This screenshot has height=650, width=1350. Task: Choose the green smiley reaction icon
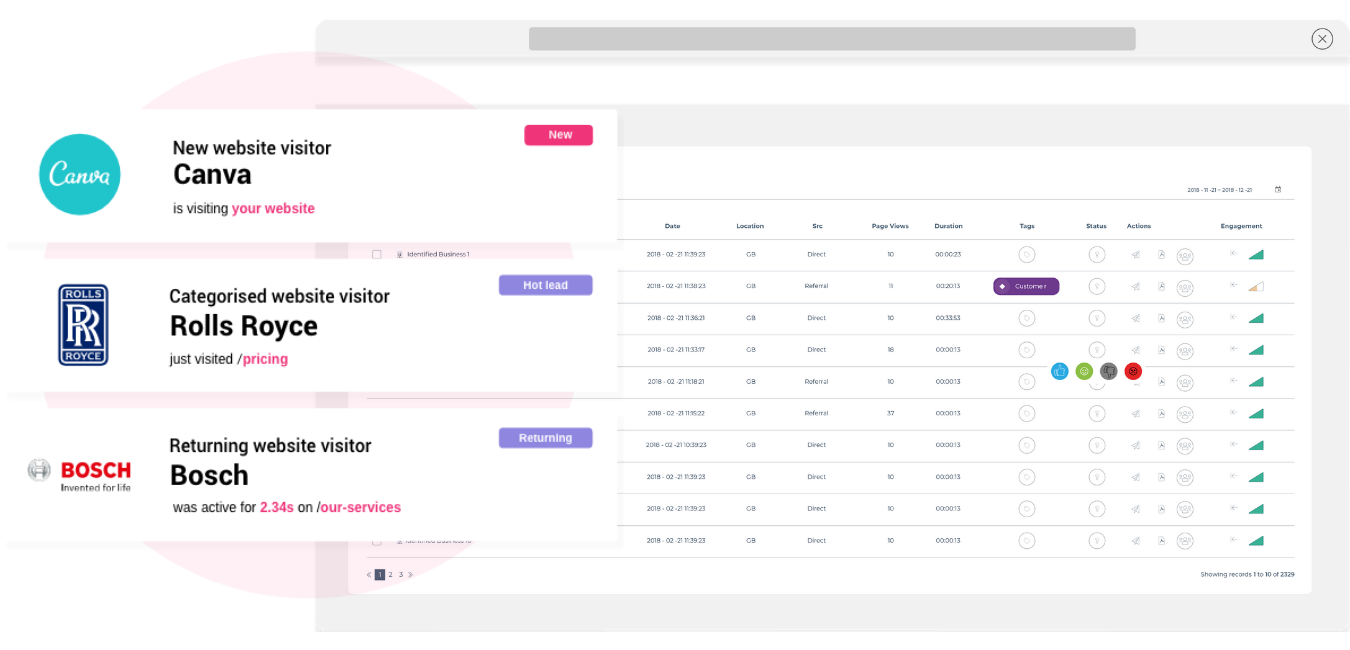click(x=1084, y=371)
